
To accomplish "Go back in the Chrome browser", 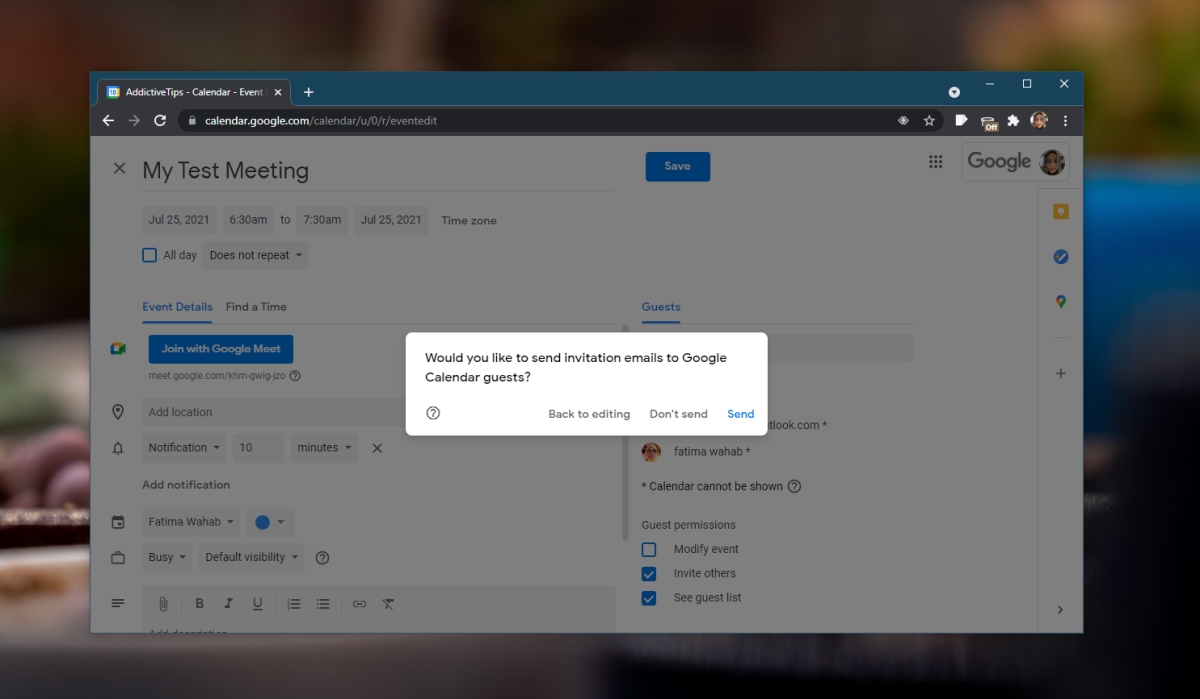I will point(108,120).
